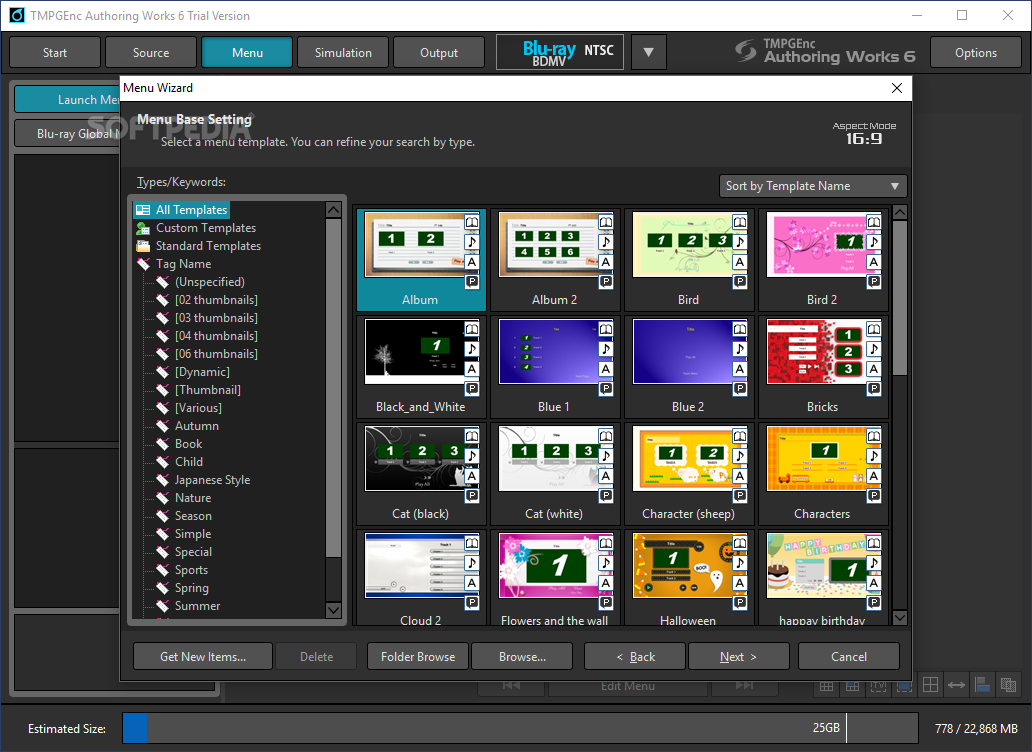Proceed with the Next button
Viewport: 1032px width, 752px height.
click(738, 657)
